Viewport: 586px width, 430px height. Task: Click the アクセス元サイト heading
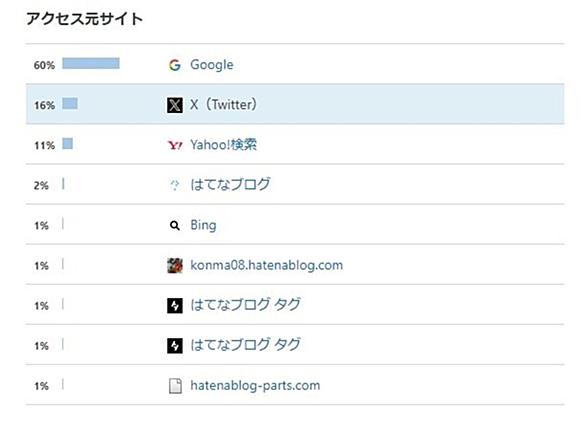point(84,19)
